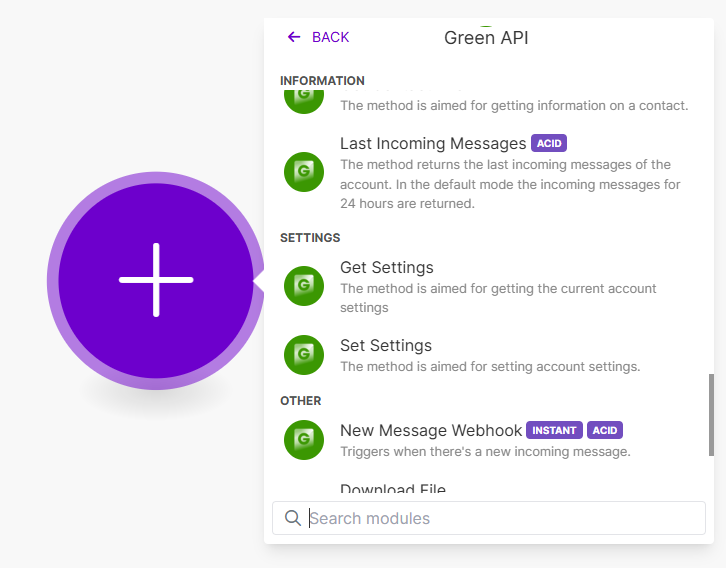Select the Set Settings module icon
This screenshot has width=726, height=568.
point(303,354)
